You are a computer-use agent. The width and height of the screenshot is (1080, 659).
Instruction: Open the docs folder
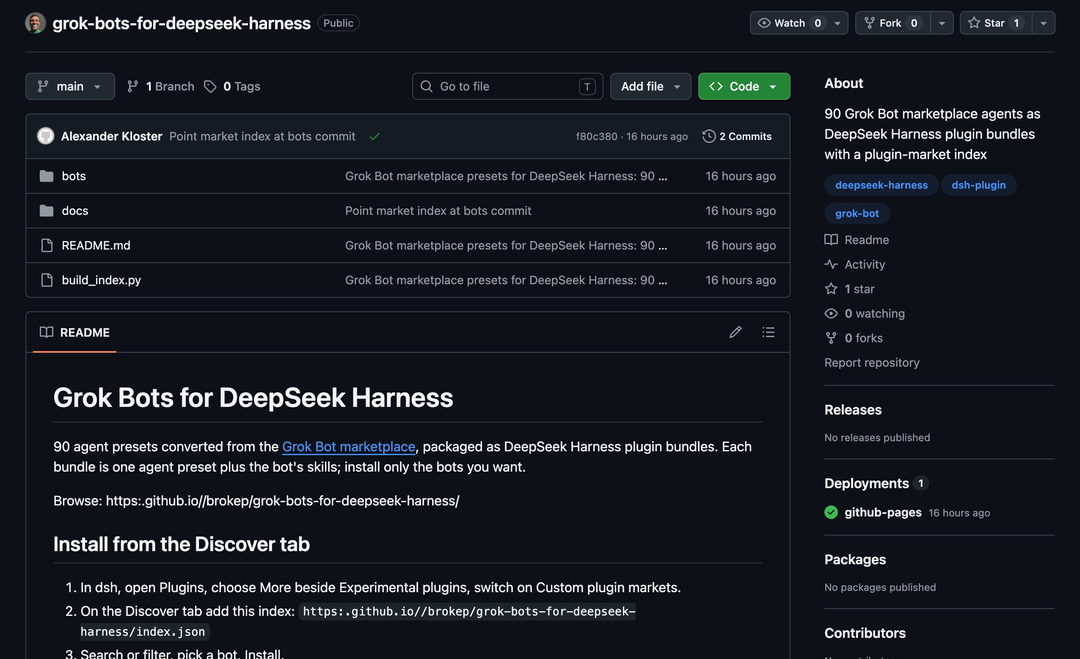75,211
